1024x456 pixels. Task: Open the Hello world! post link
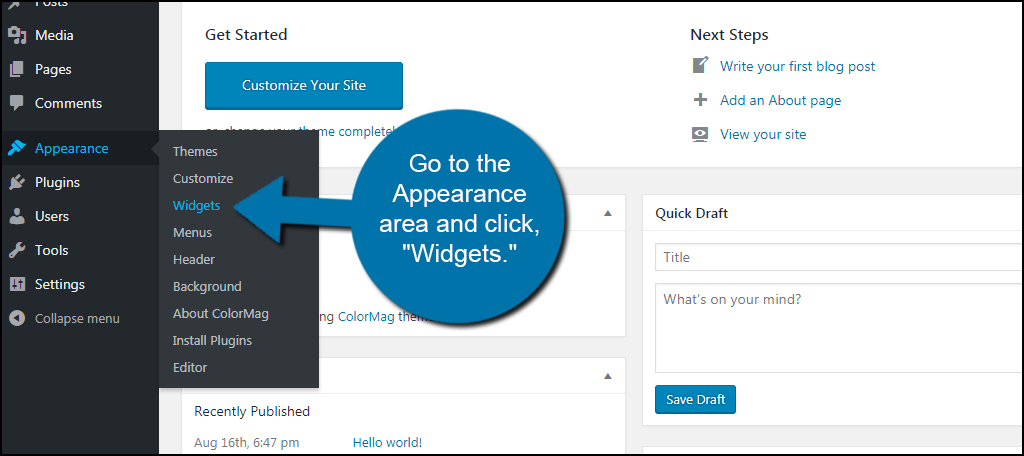(x=387, y=442)
